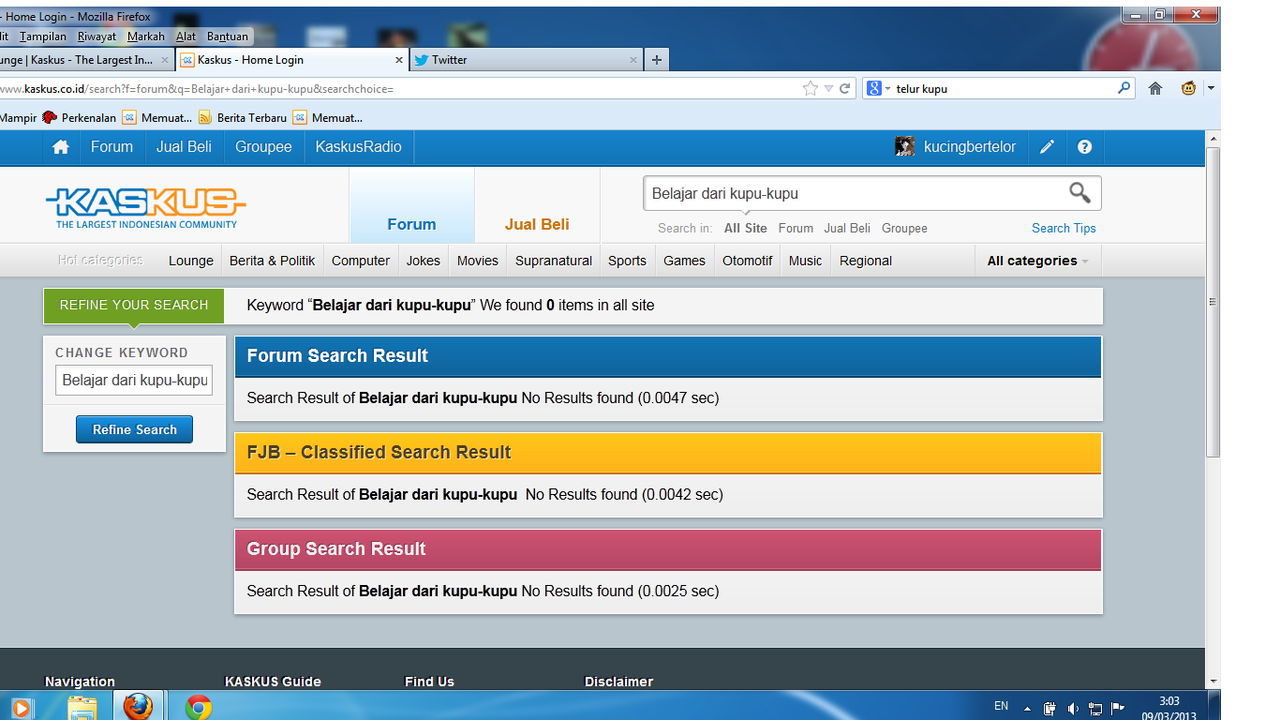Launch Chrome from the taskbar
The width and height of the screenshot is (1280, 720).
(198, 707)
